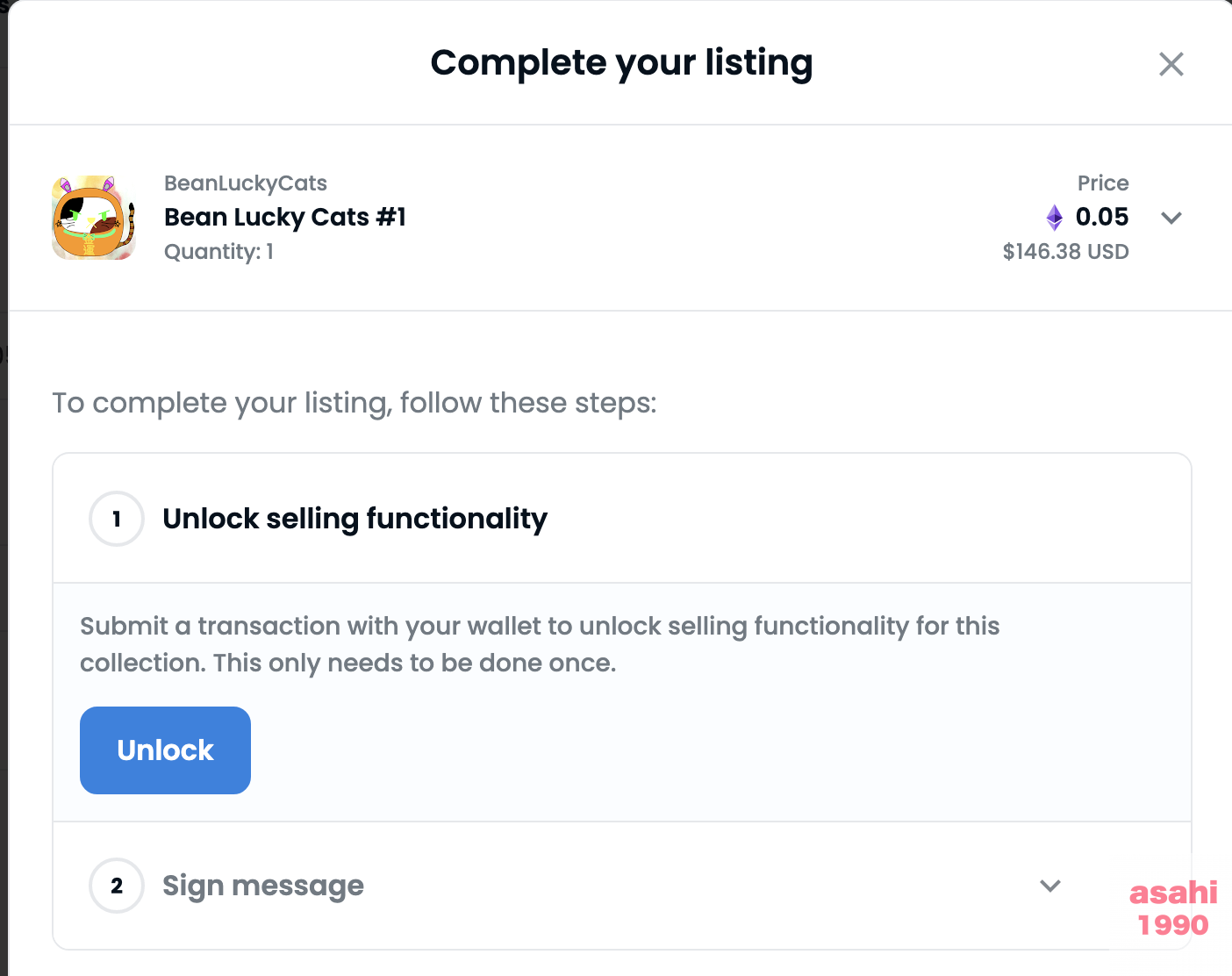Click the Price label
The image size is (1232, 976).
coord(1103,183)
